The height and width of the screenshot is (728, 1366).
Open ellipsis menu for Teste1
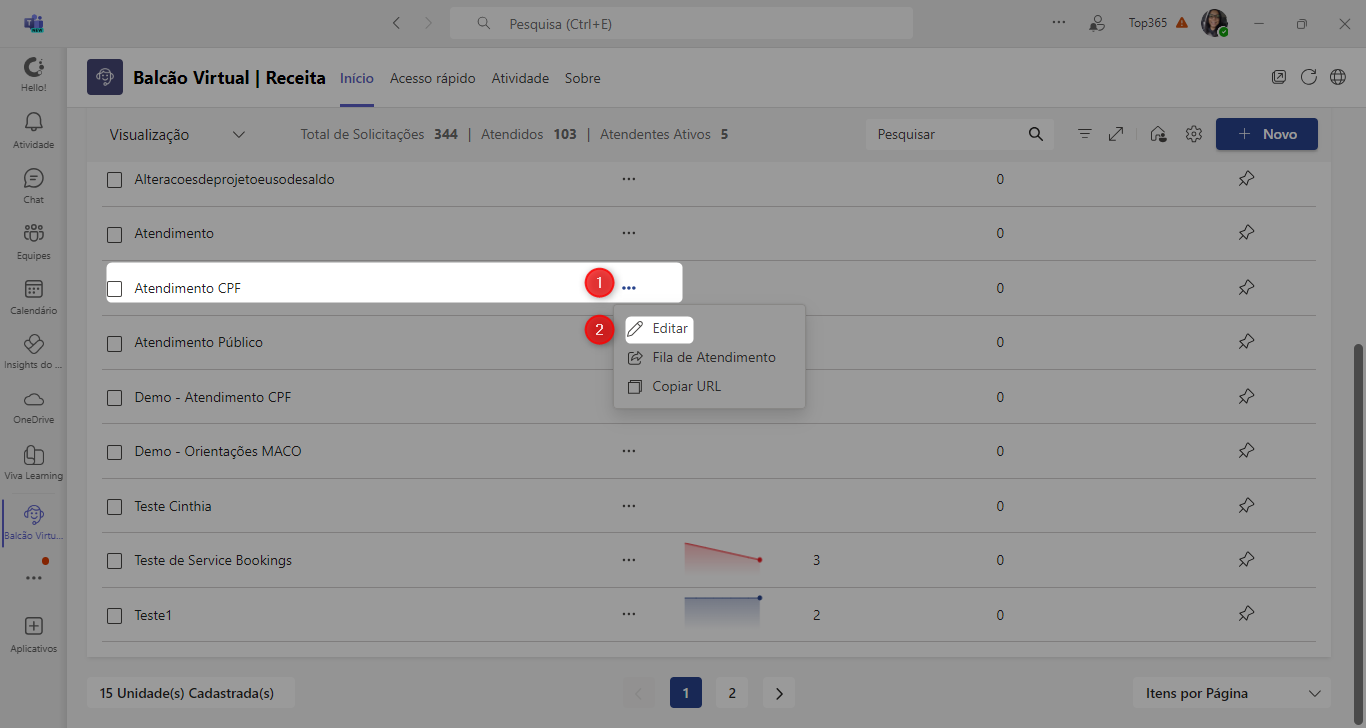629,615
